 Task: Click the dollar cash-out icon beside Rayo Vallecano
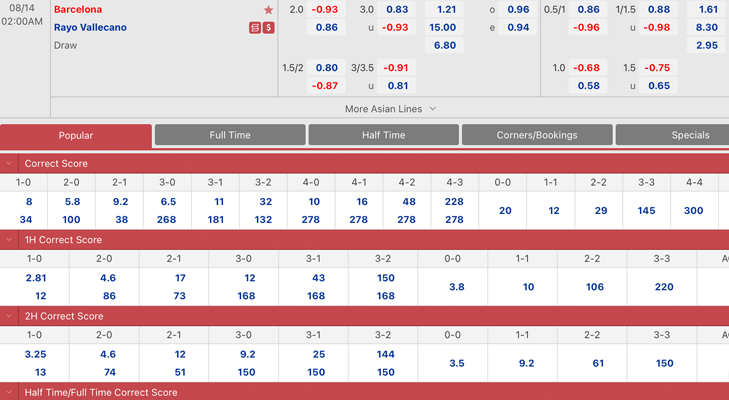(268, 27)
